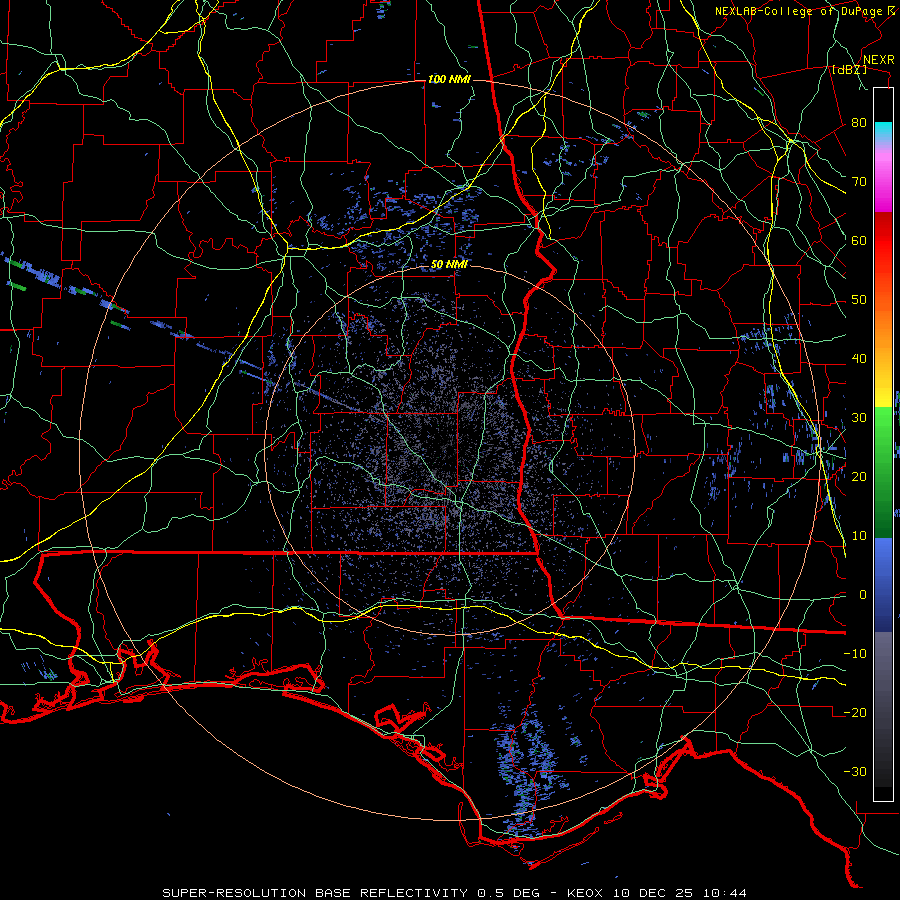900x900 pixels.
Task: Select the 30 tick label on the dBZ scale
Action: (x=859, y=418)
